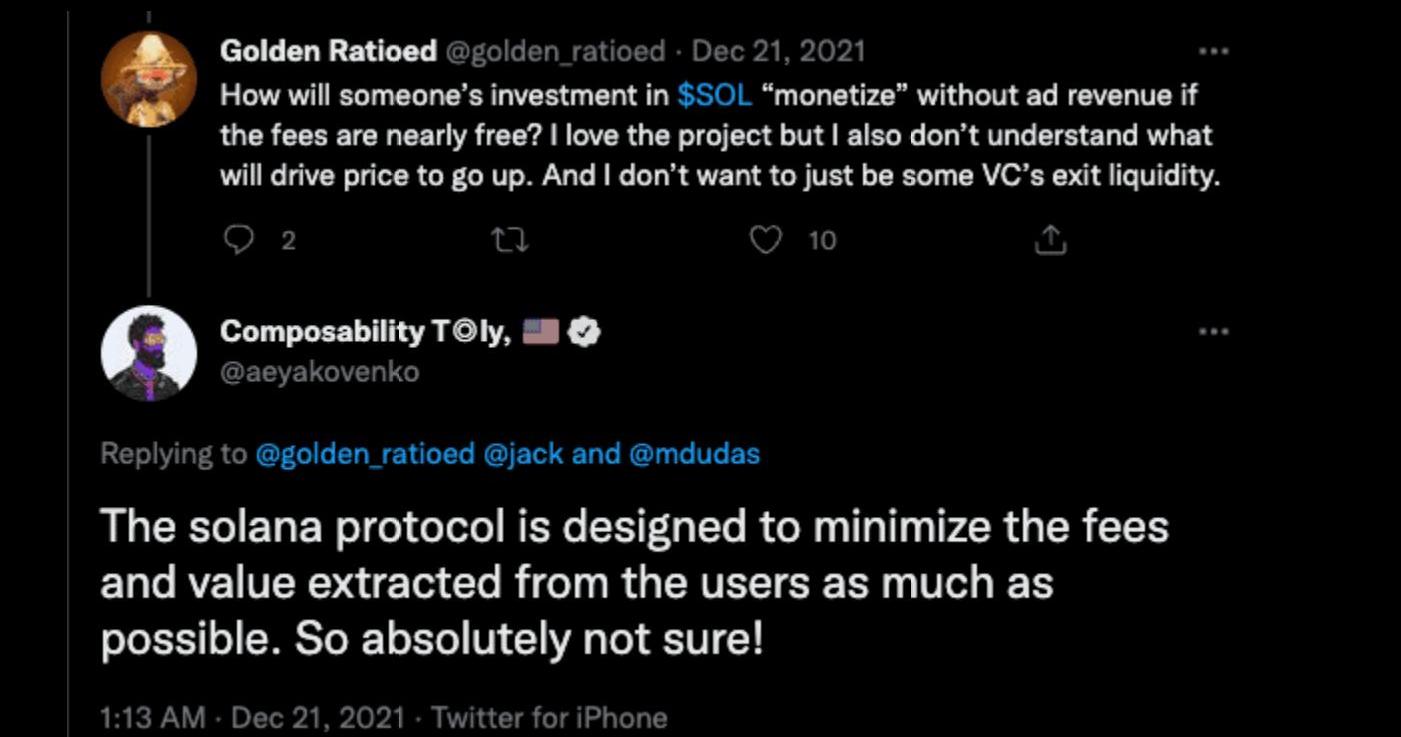Screen dimensions: 1401x737
Task: Click the Composability Toly display name
Action: 366,332
